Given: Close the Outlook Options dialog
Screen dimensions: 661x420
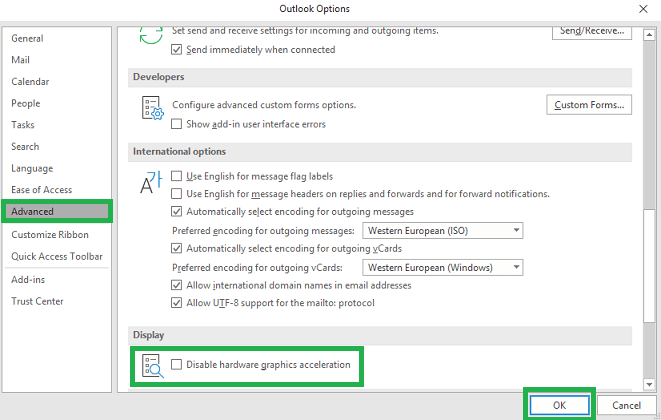Looking at the screenshot, I should [x=643, y=9].
